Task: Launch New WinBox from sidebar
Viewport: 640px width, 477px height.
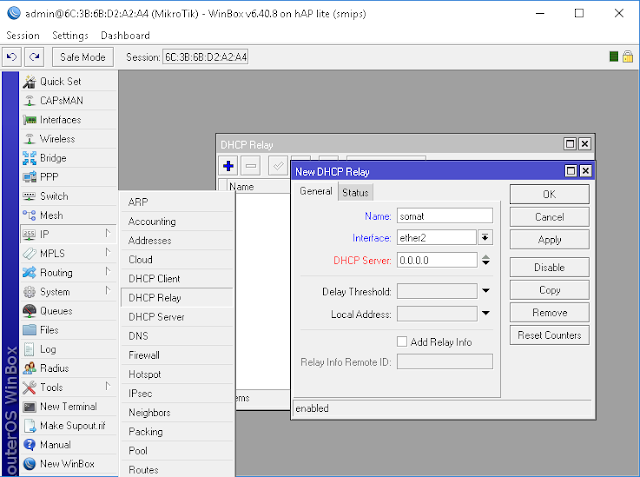Action: (69, 464)
